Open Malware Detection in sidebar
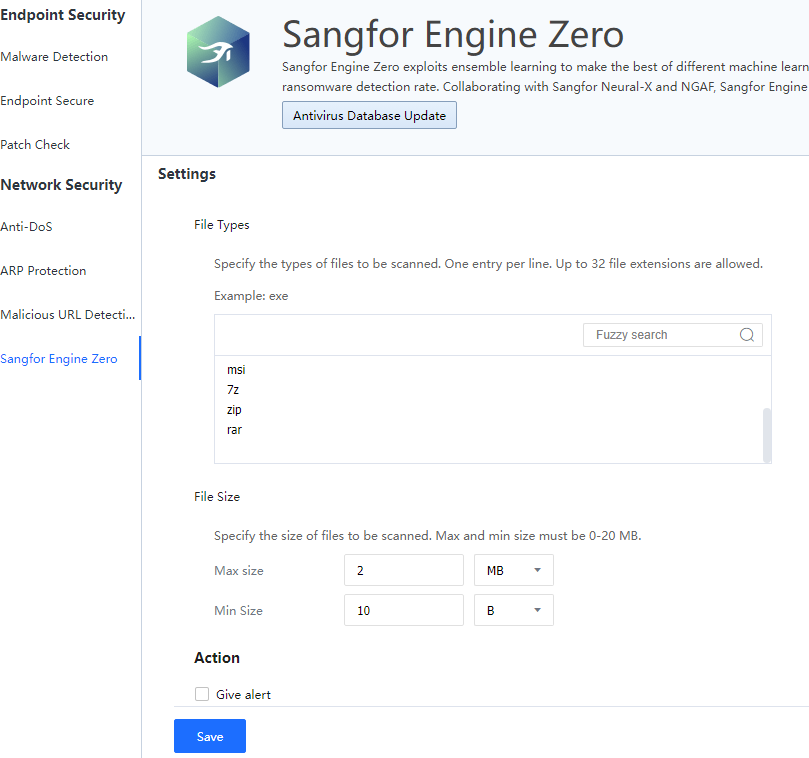 (x=54, y=57)
